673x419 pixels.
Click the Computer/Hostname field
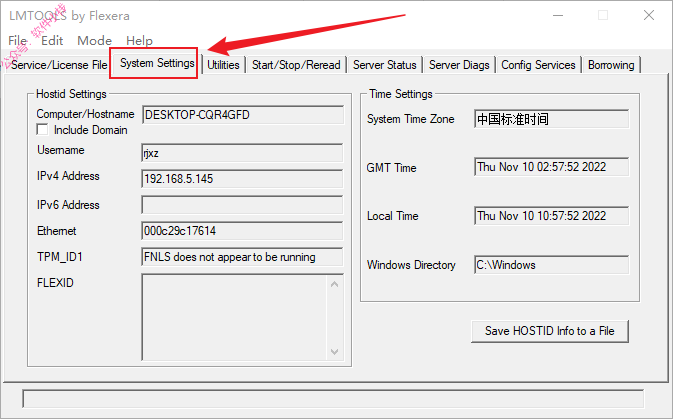[243, 115]
